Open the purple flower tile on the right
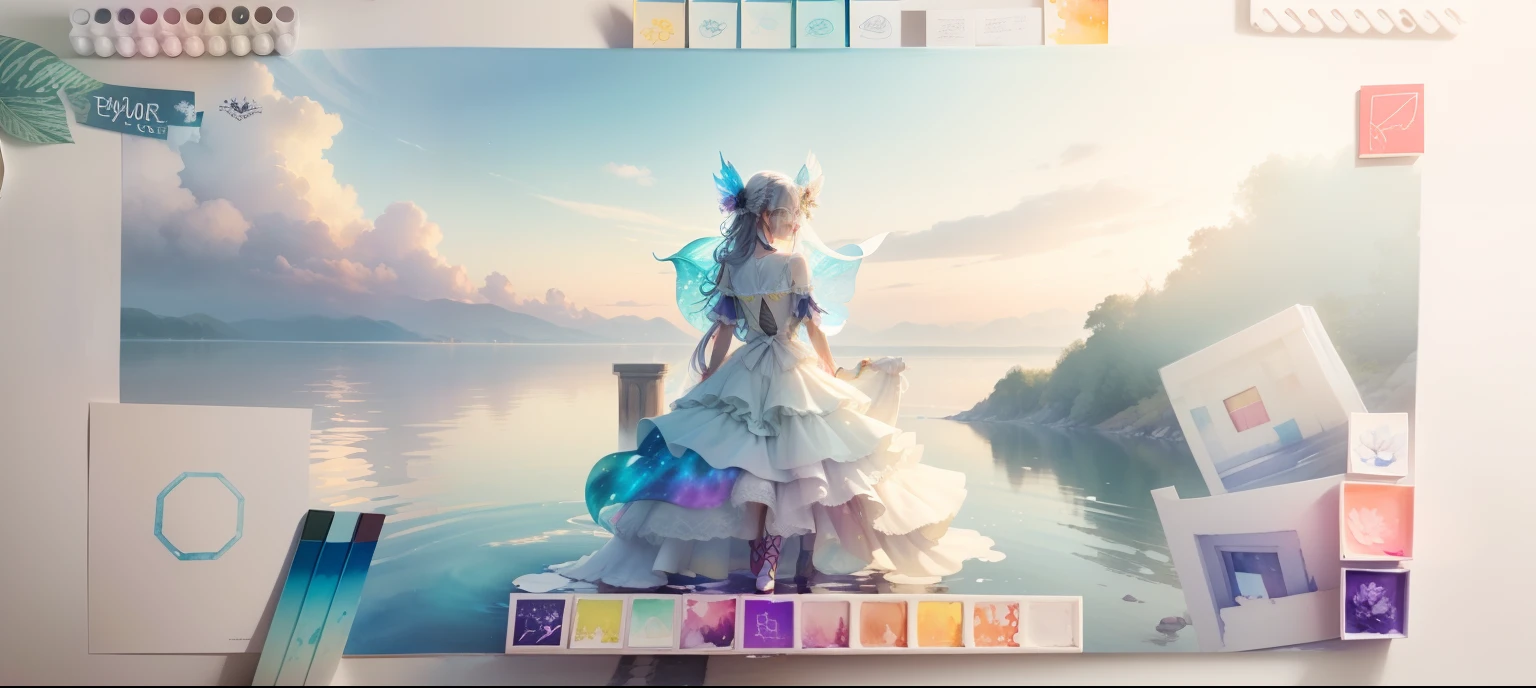This screenshot has width=1536, height=688. (x=1374, y=603)
